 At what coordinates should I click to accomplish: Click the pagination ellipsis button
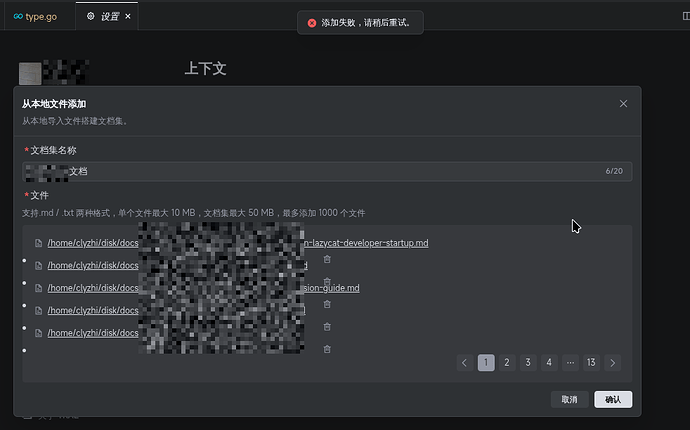pos(570,363)
